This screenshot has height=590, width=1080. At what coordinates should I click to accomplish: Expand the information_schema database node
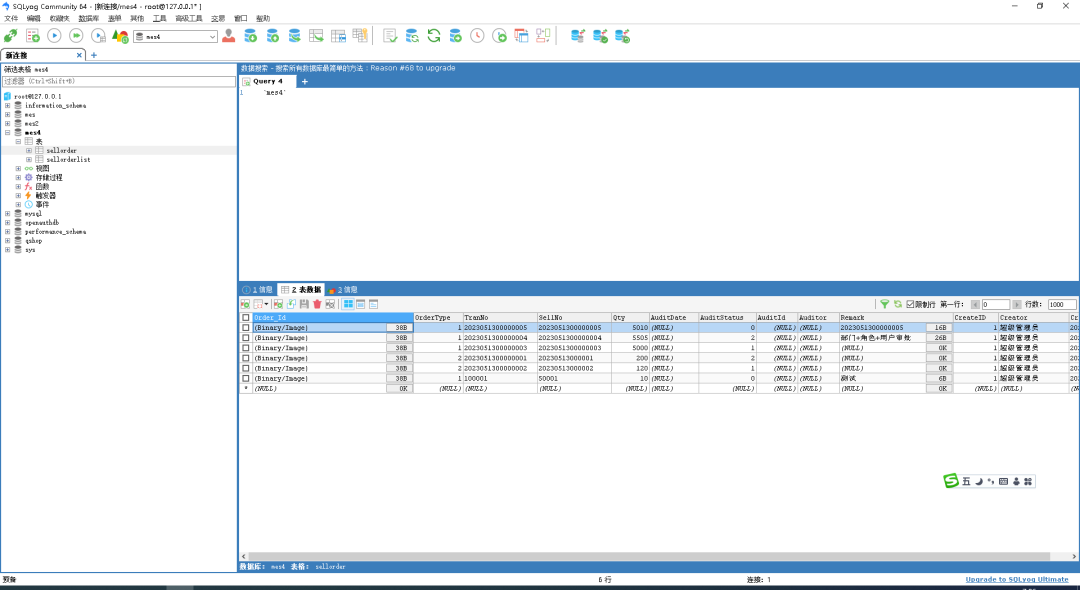tap(7, 105)
